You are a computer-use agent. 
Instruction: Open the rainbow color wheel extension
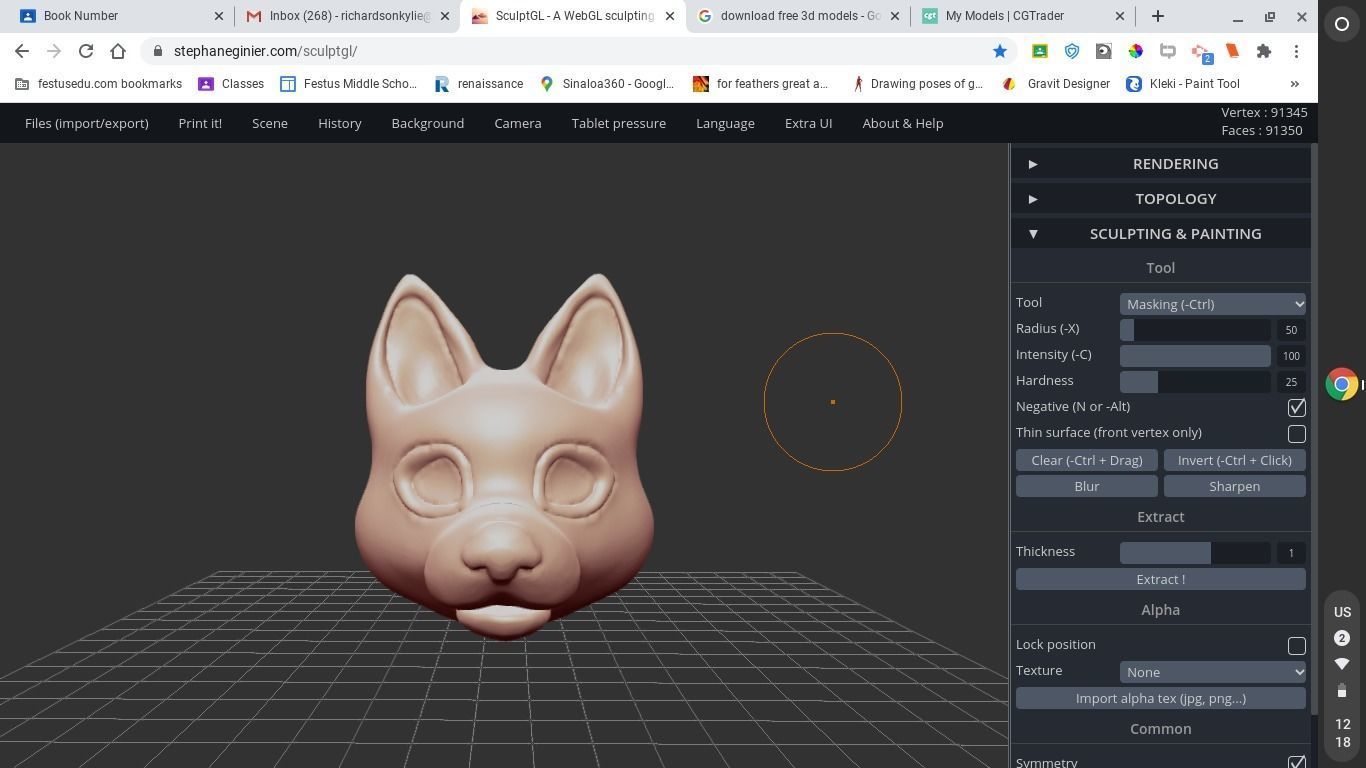[x=1136, y=51]
